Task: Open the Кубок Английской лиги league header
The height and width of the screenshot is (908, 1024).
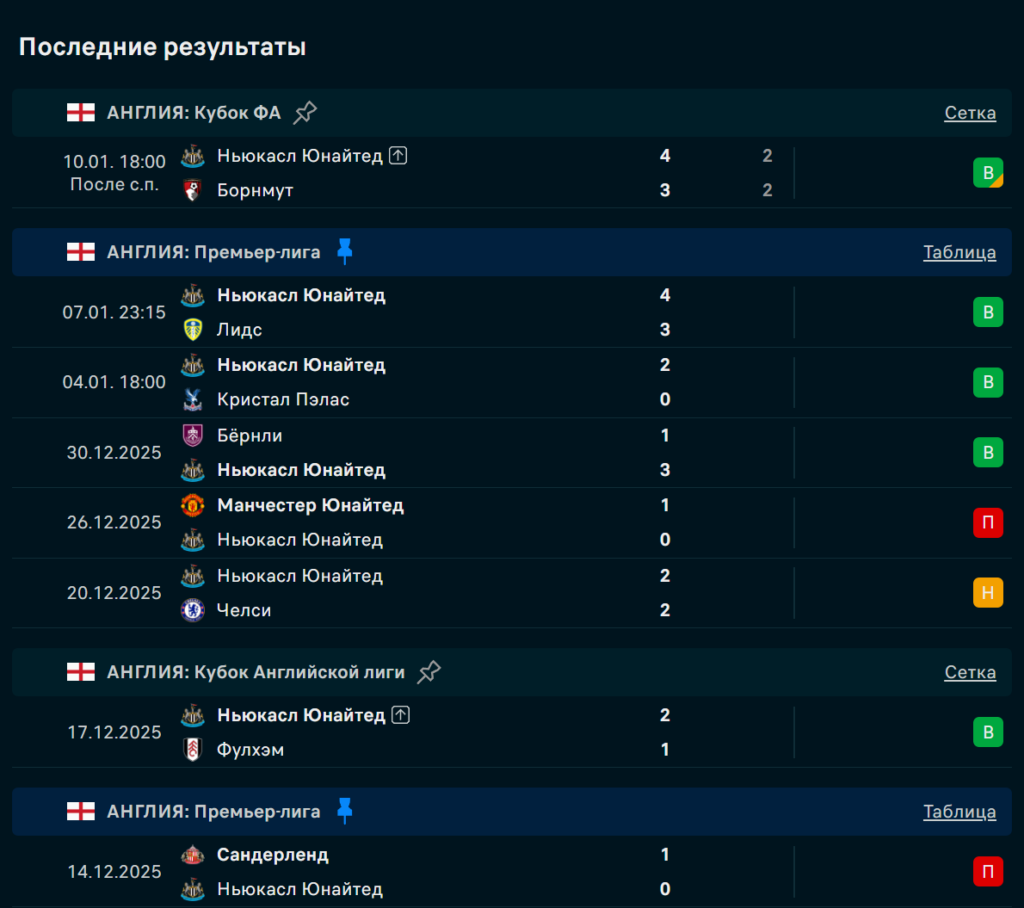Action: (x=256, y=672)
